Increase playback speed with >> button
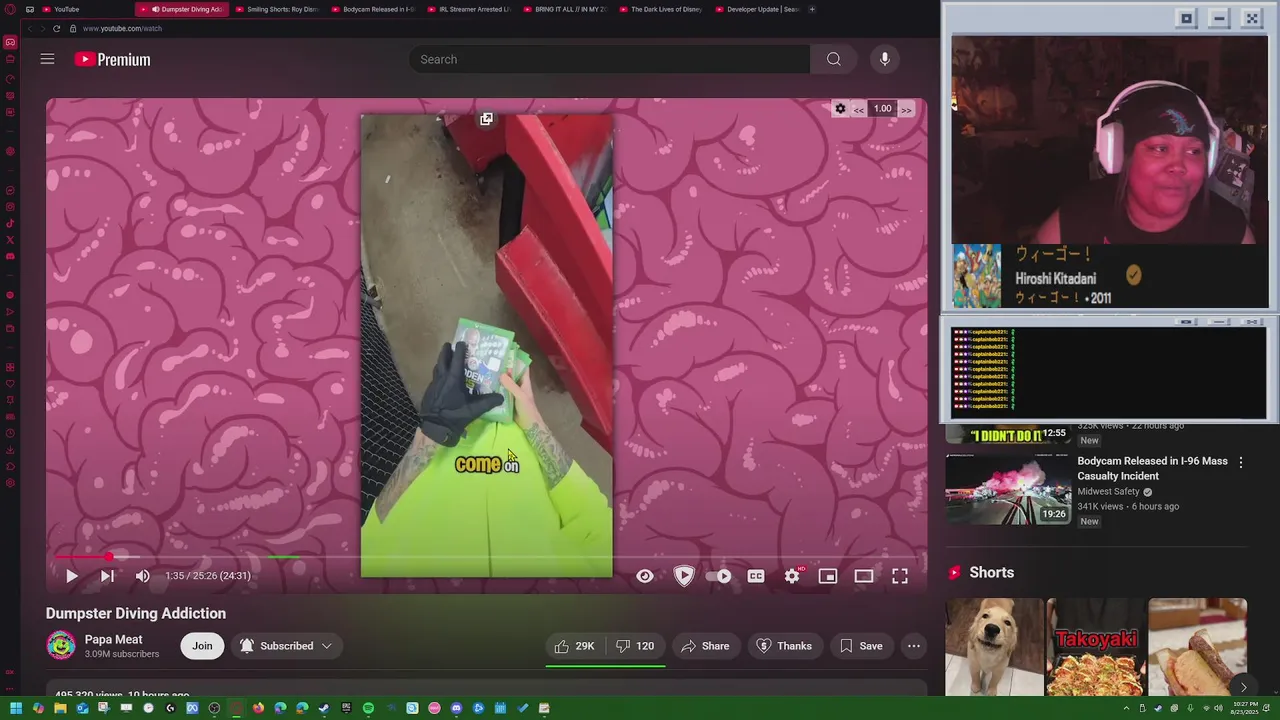 tap(906, 109)
